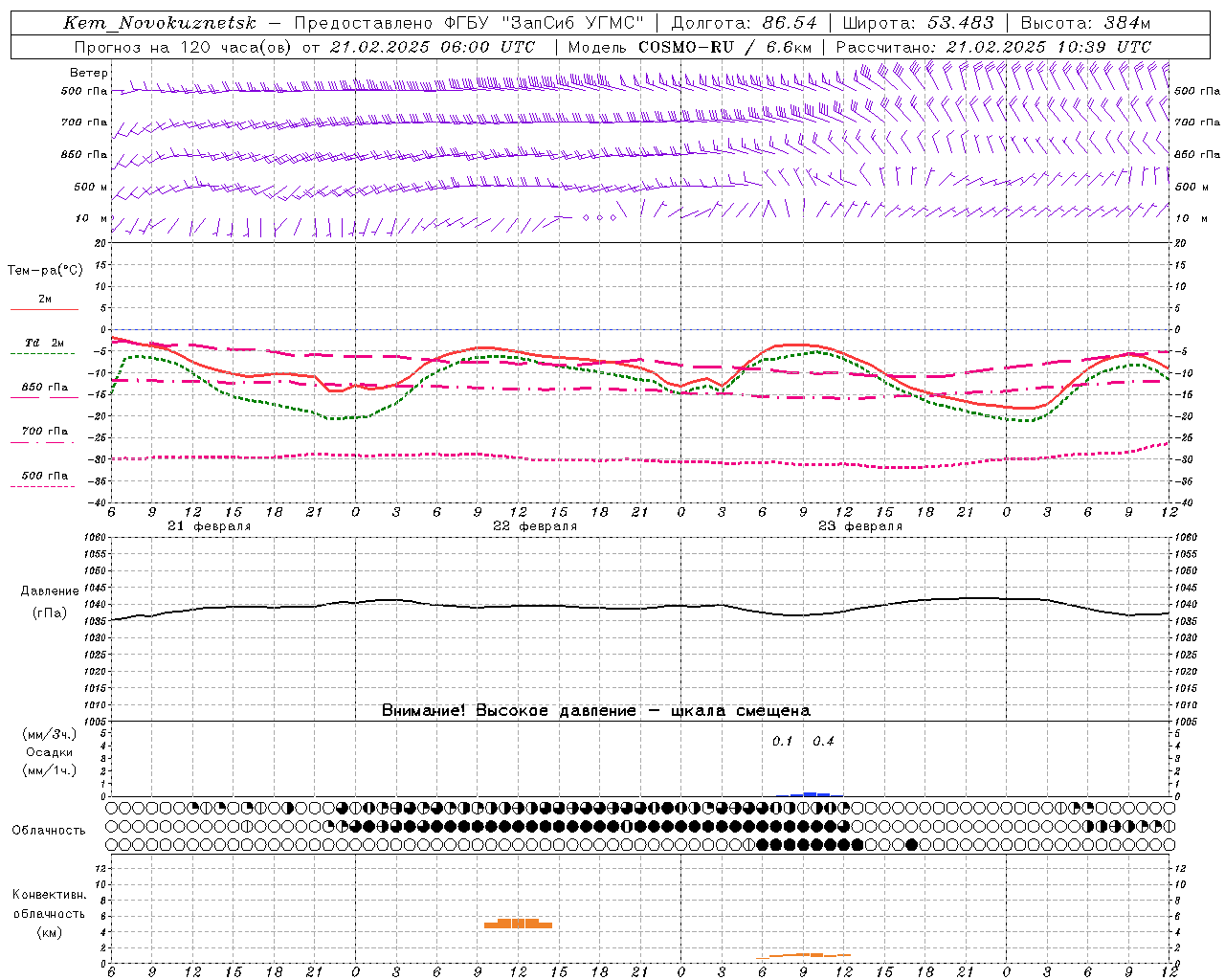Click the Kem_Novokuznetsk station title

tap(160, 23)
